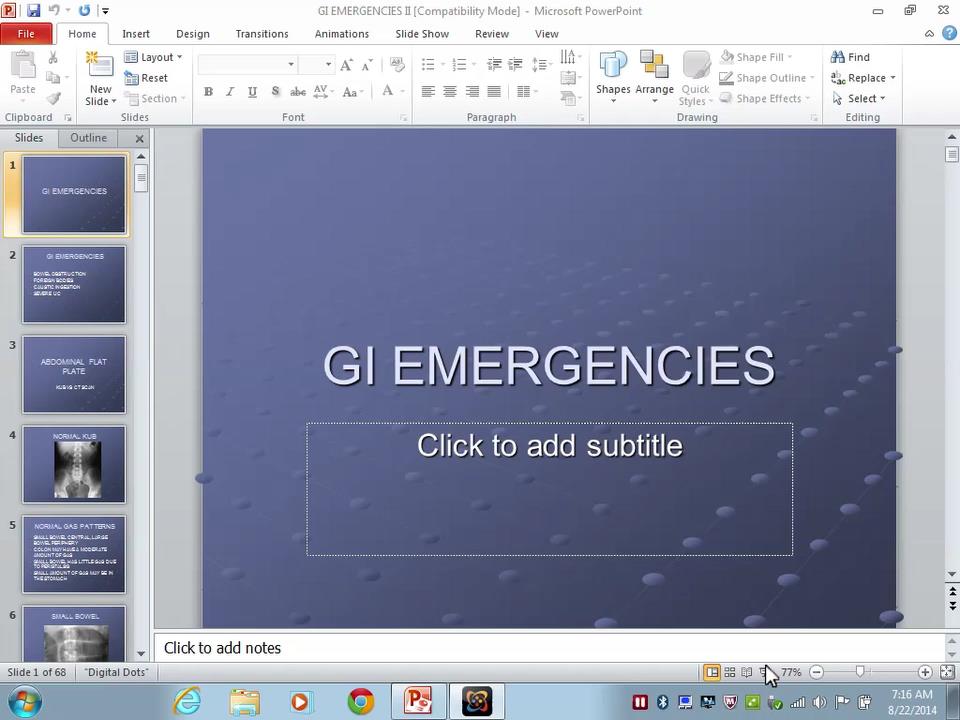The width and height of the screenshot is (960, 720).
Task: Open the Layout dropdown
Action: (154, 57)
